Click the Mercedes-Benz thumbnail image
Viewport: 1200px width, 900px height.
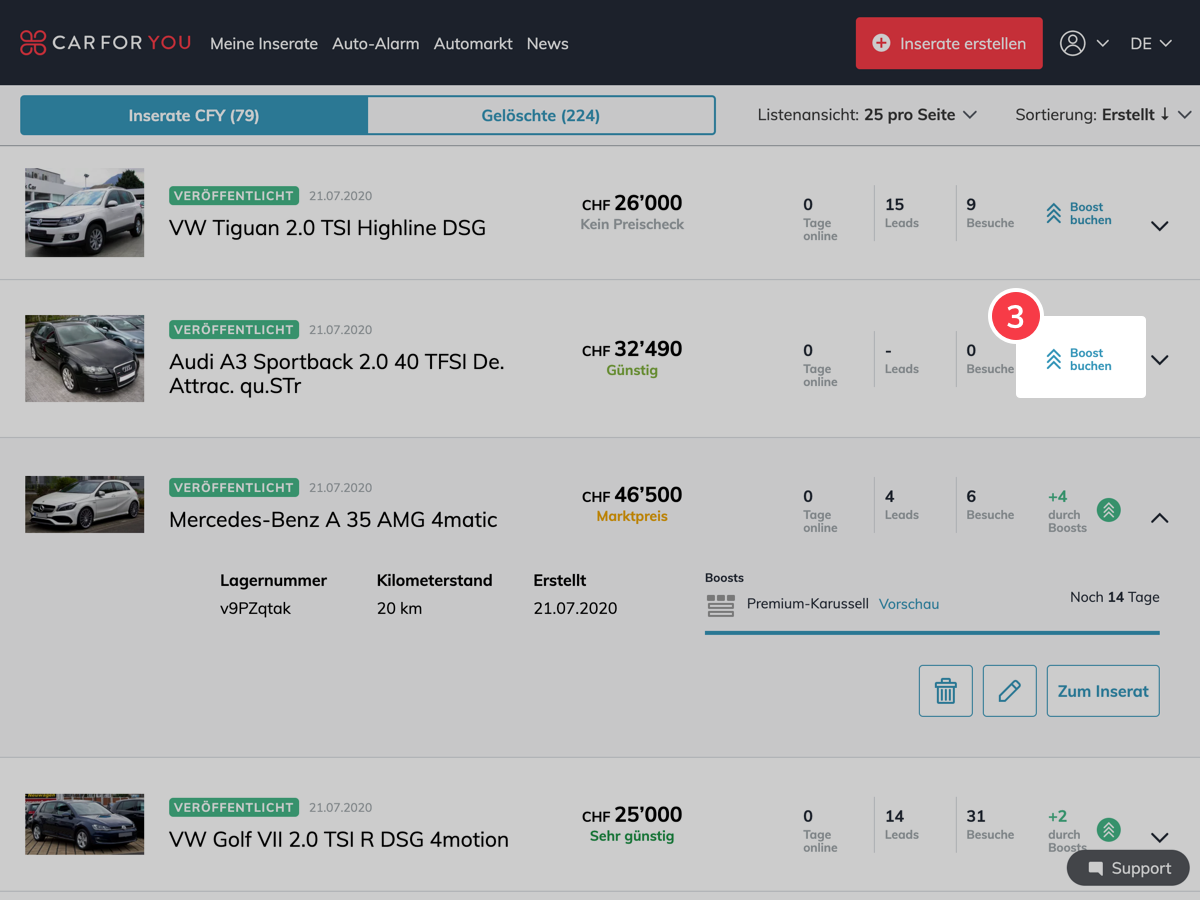click(x=84, y=505)
